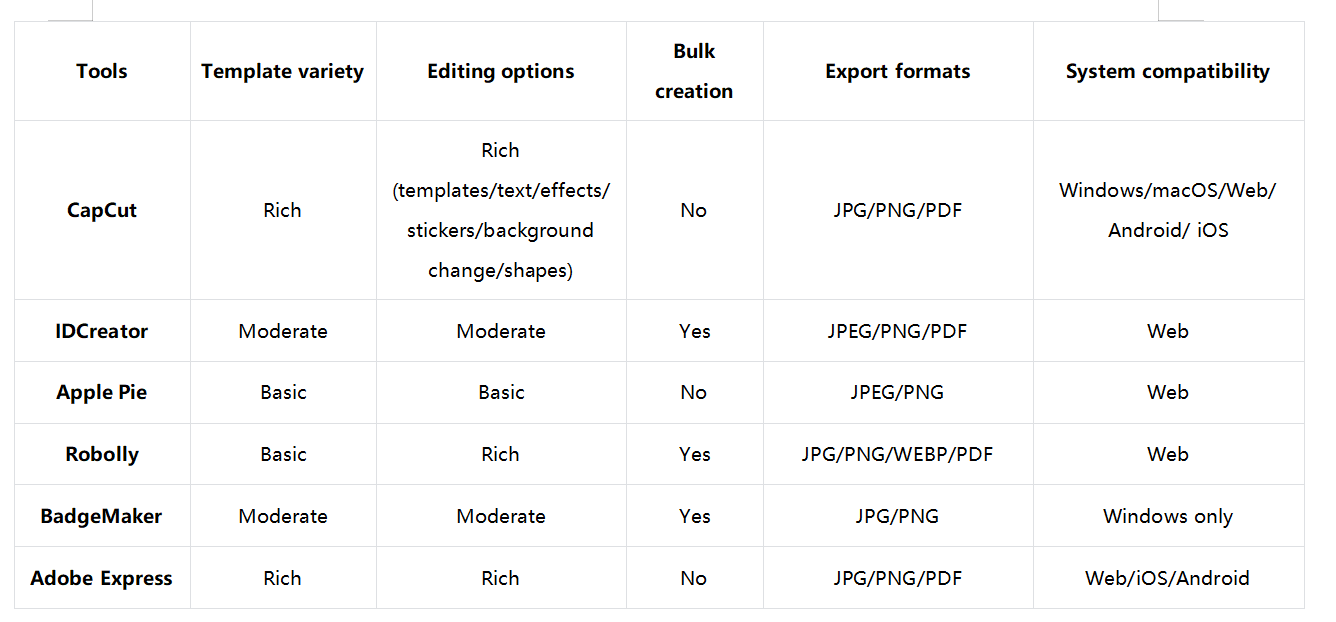The image size is (1336, 622).
Task: Click the Apple Pie row label
Action: [x=102, y=392]
